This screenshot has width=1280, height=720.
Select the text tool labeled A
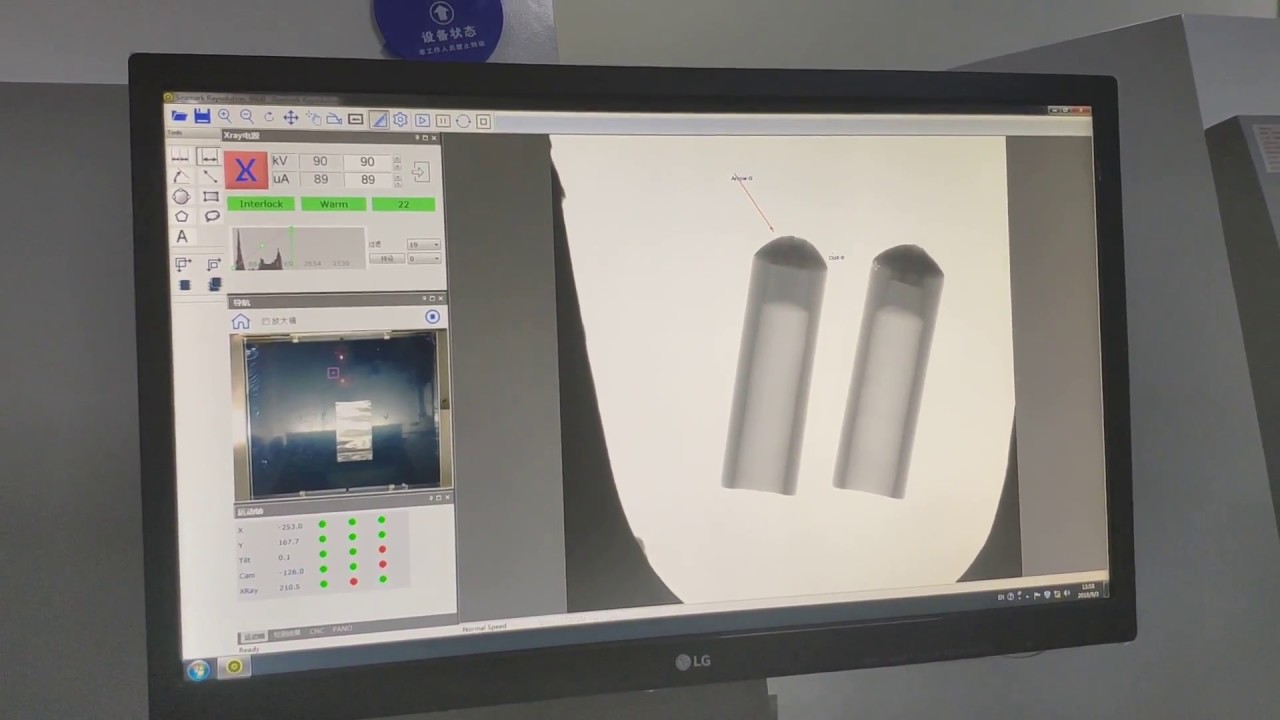[181, 237]
